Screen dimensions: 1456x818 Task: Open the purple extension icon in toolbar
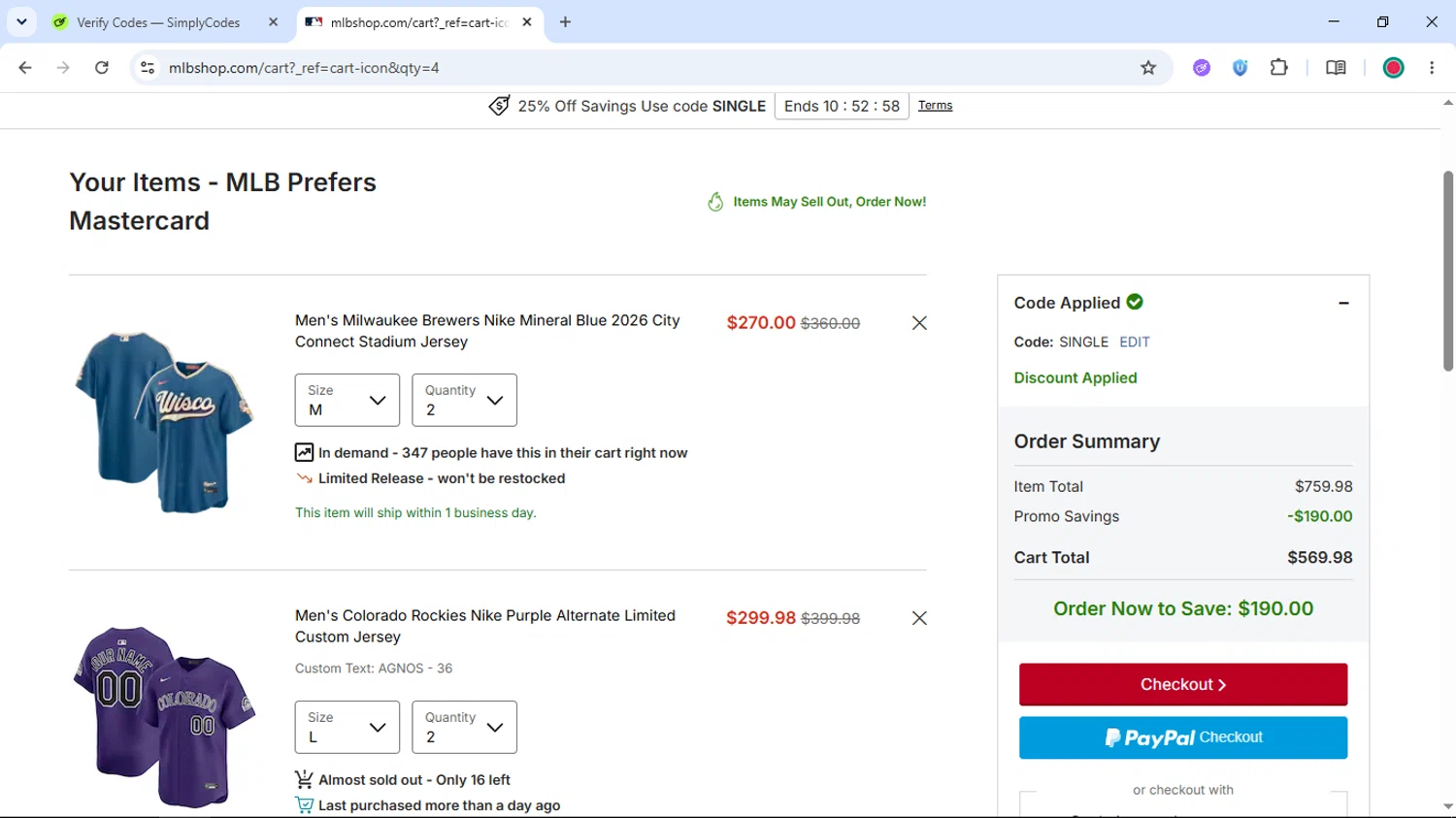coord(1202,68)
